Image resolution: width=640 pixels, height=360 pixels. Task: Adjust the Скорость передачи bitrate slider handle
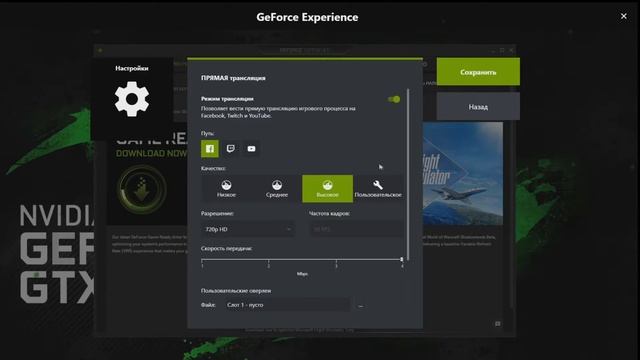click(402, 259)
